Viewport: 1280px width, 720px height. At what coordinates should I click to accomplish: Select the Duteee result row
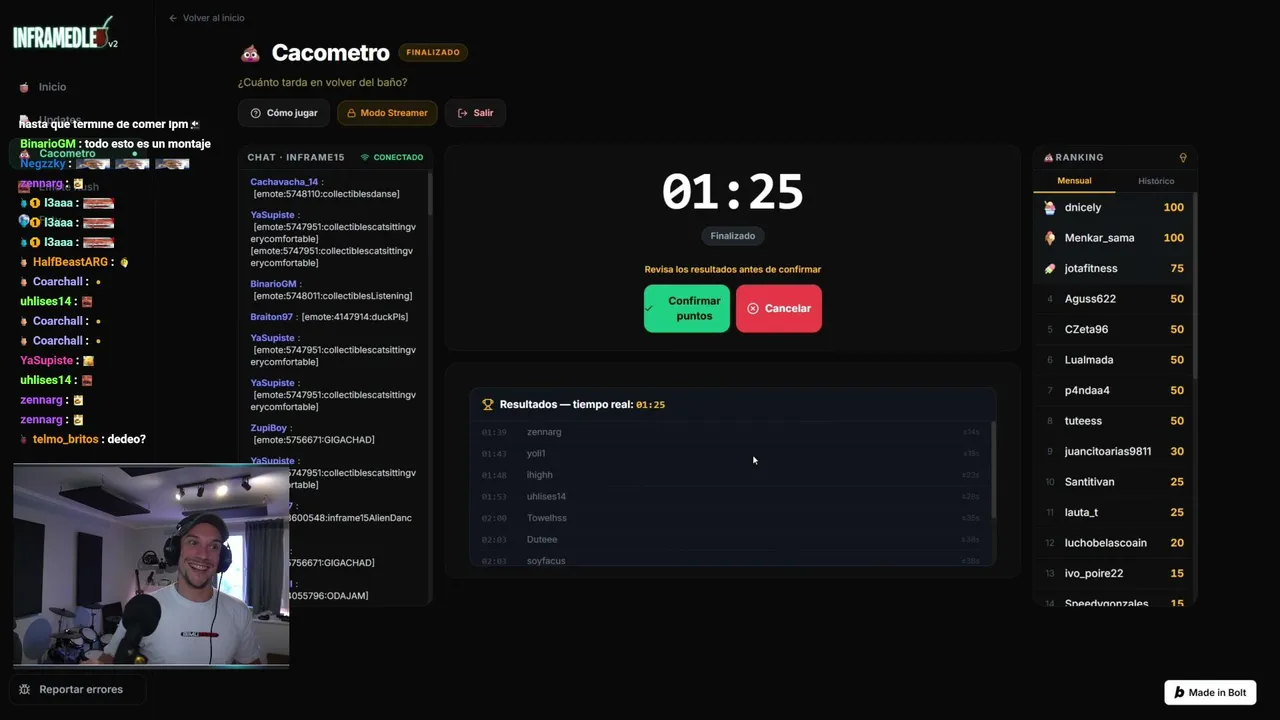[730, 540]
